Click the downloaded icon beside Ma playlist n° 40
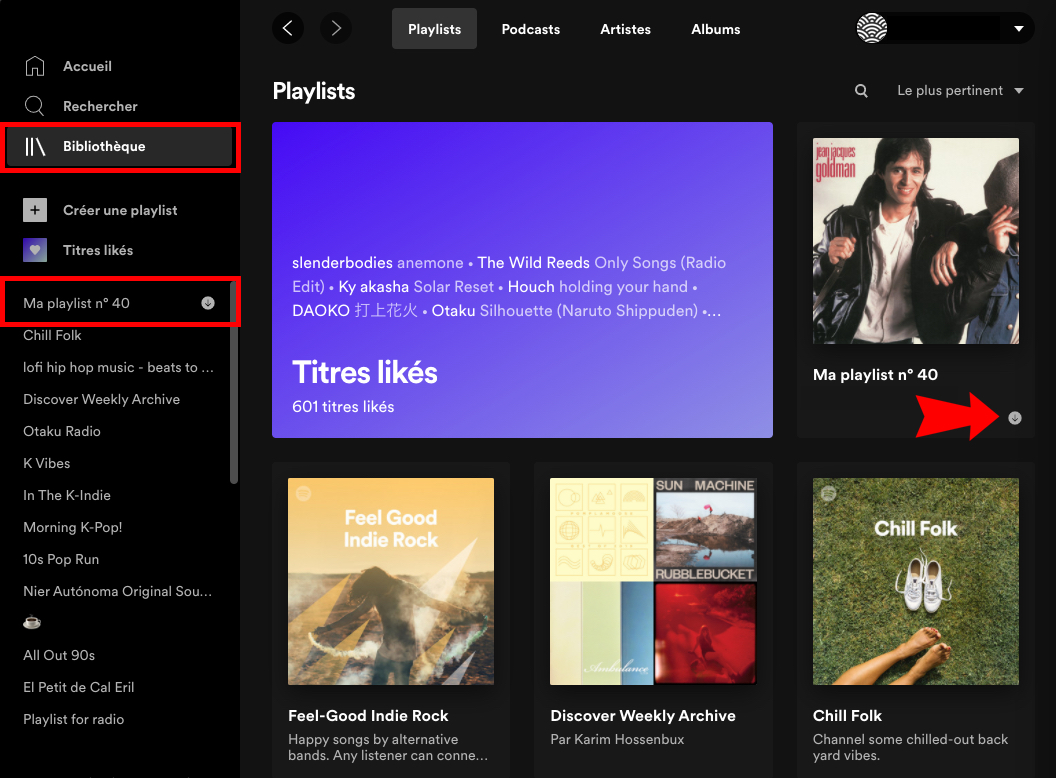Screen dimensions: 1056x778 (x=207, y=301)
